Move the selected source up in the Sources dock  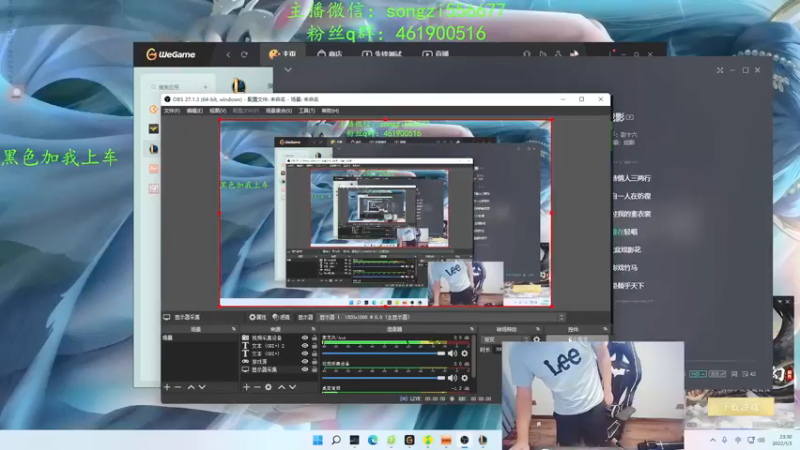(x=281, y=387)
